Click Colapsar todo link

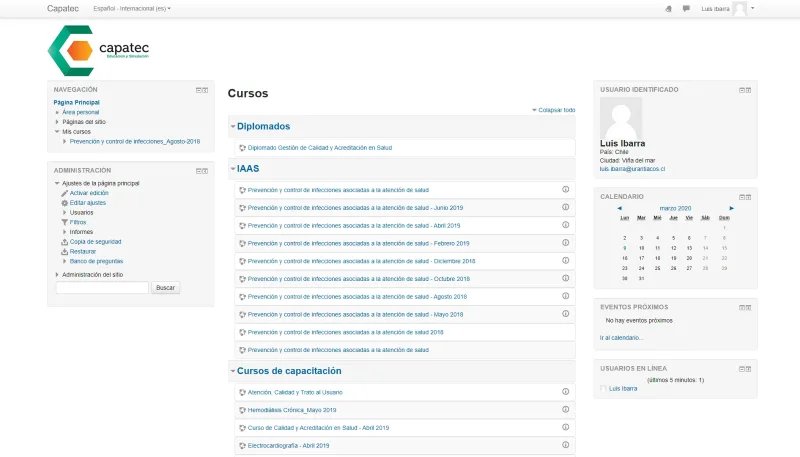click(x=557, y=110)
